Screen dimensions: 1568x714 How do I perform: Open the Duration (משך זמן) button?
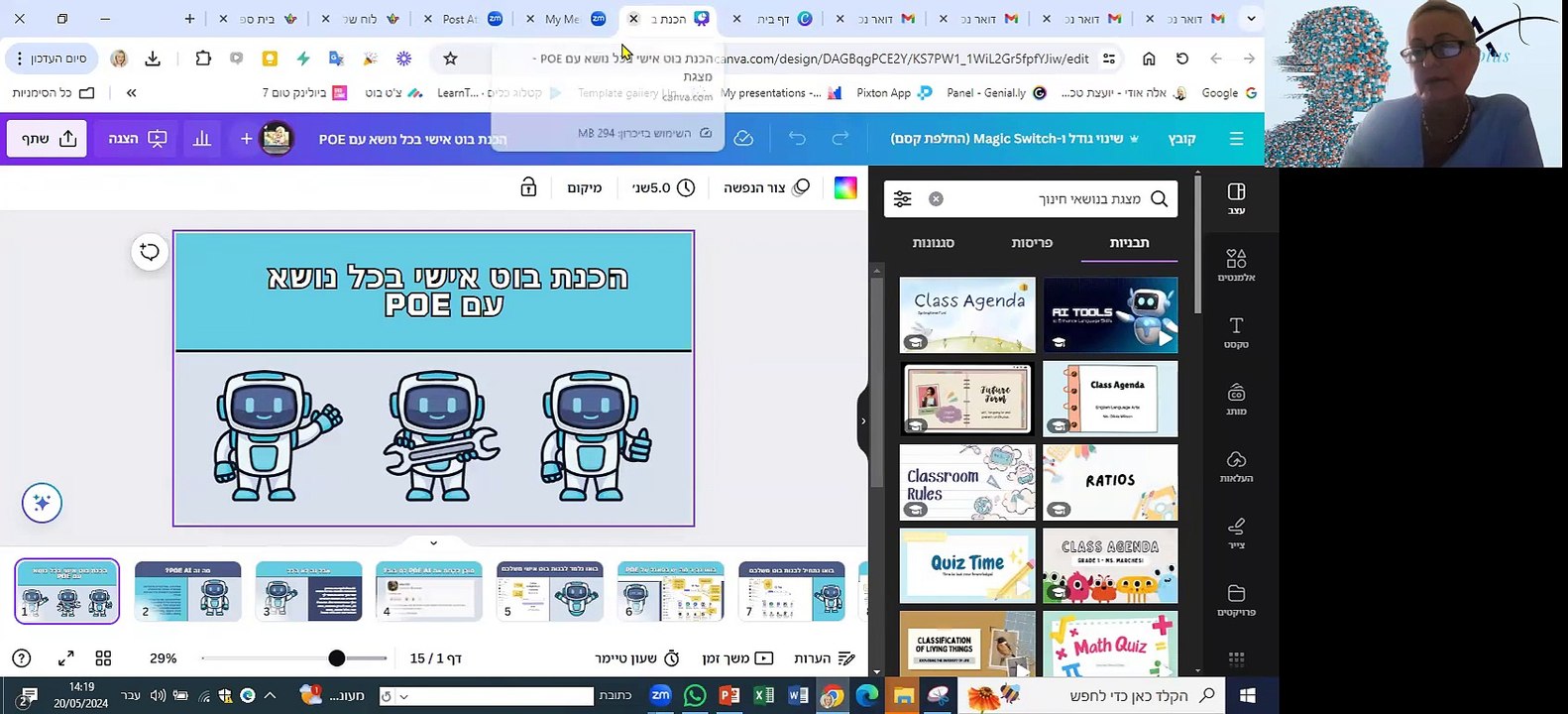(737, 658)
